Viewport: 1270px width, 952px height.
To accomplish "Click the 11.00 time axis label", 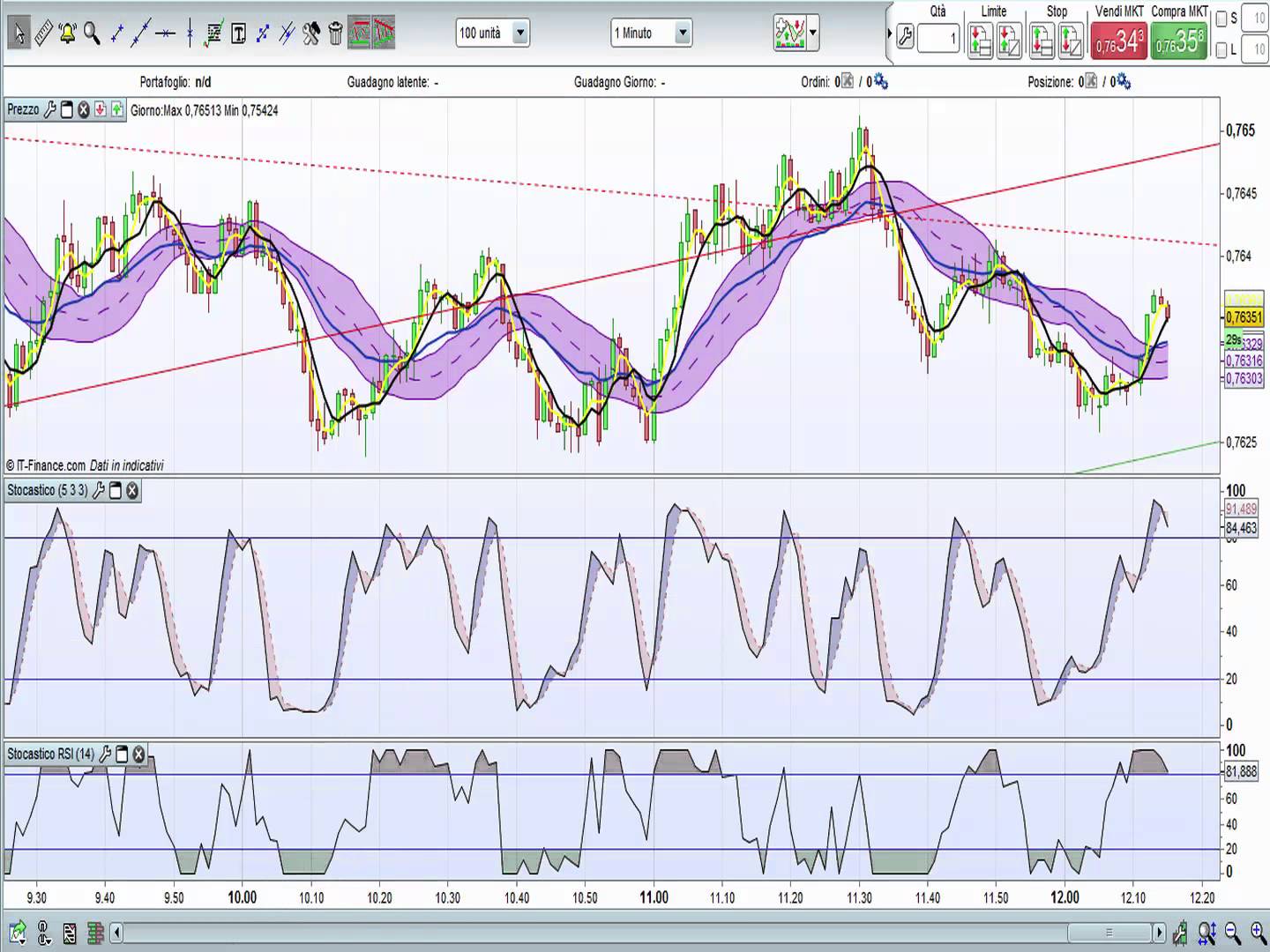I will pyautogui.click(x=654, y=897).
